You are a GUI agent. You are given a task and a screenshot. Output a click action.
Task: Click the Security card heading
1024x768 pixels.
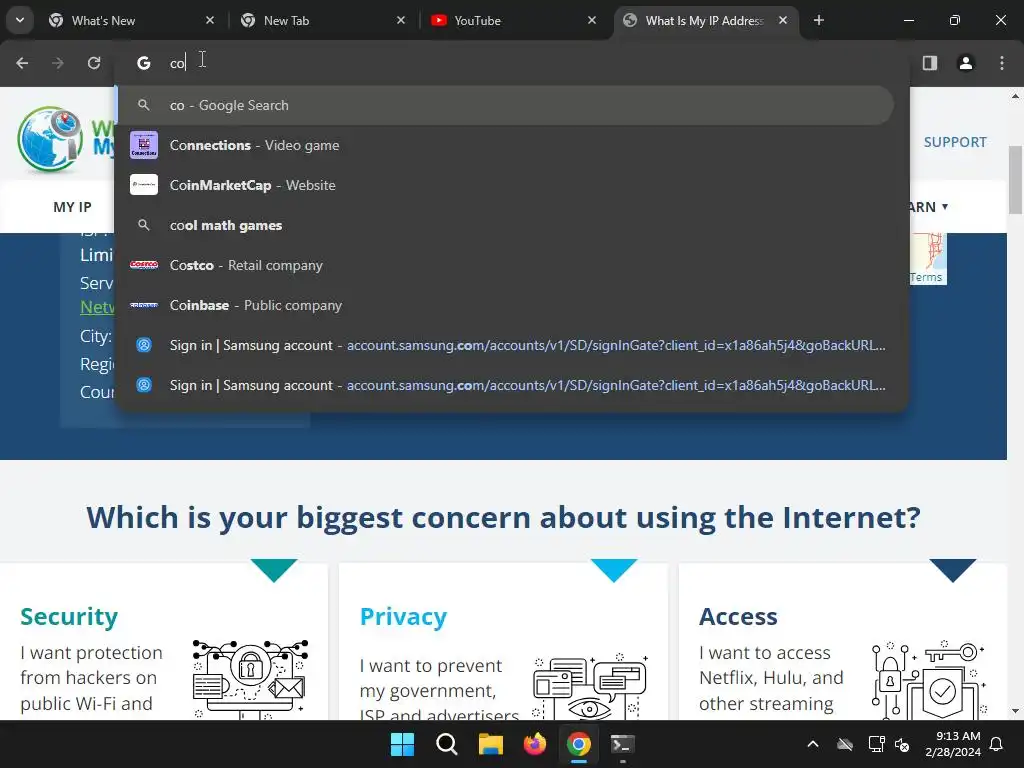(x=69, y=616)
